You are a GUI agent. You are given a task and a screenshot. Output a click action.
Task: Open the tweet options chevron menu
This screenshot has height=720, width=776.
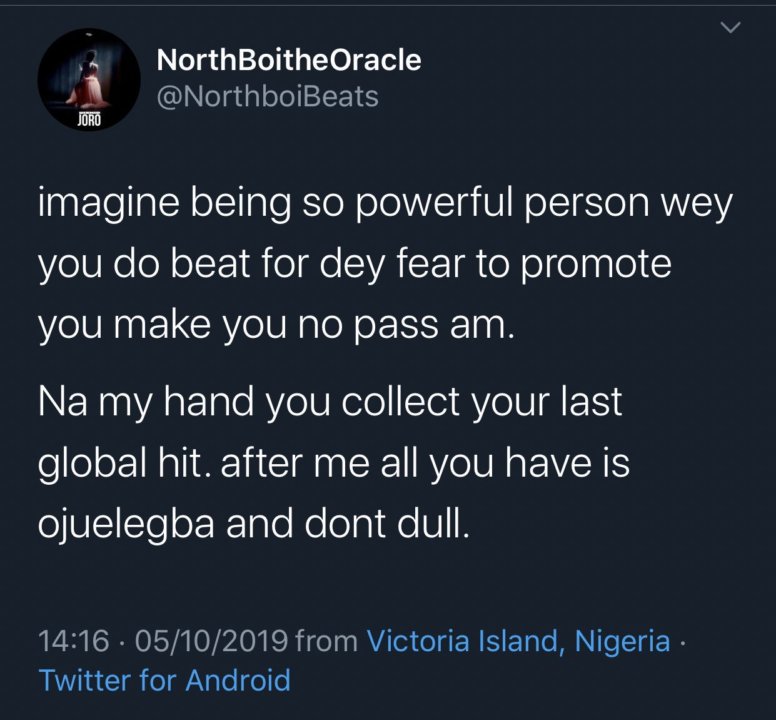click(x=730, y=28)
